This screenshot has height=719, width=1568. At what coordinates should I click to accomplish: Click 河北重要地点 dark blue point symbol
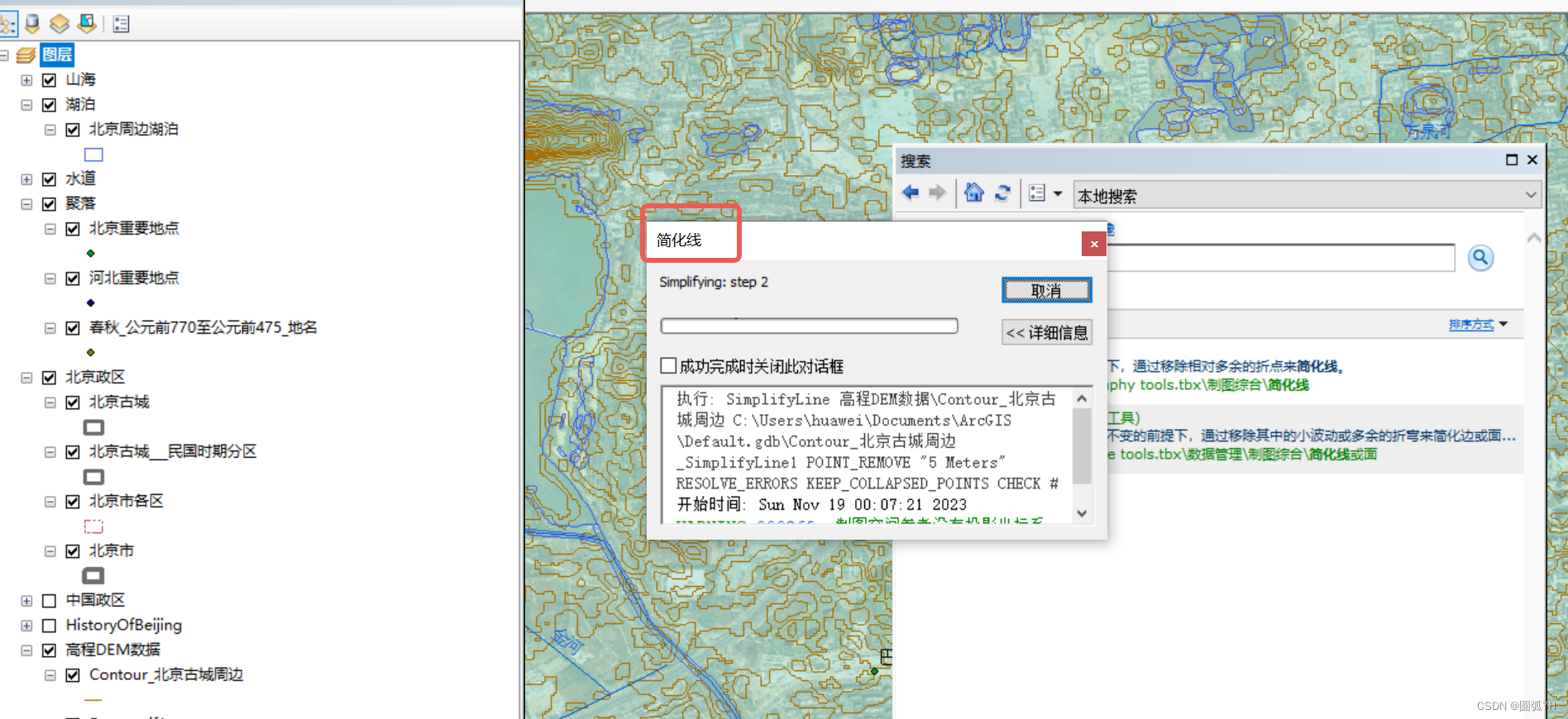tap(91, 303)
